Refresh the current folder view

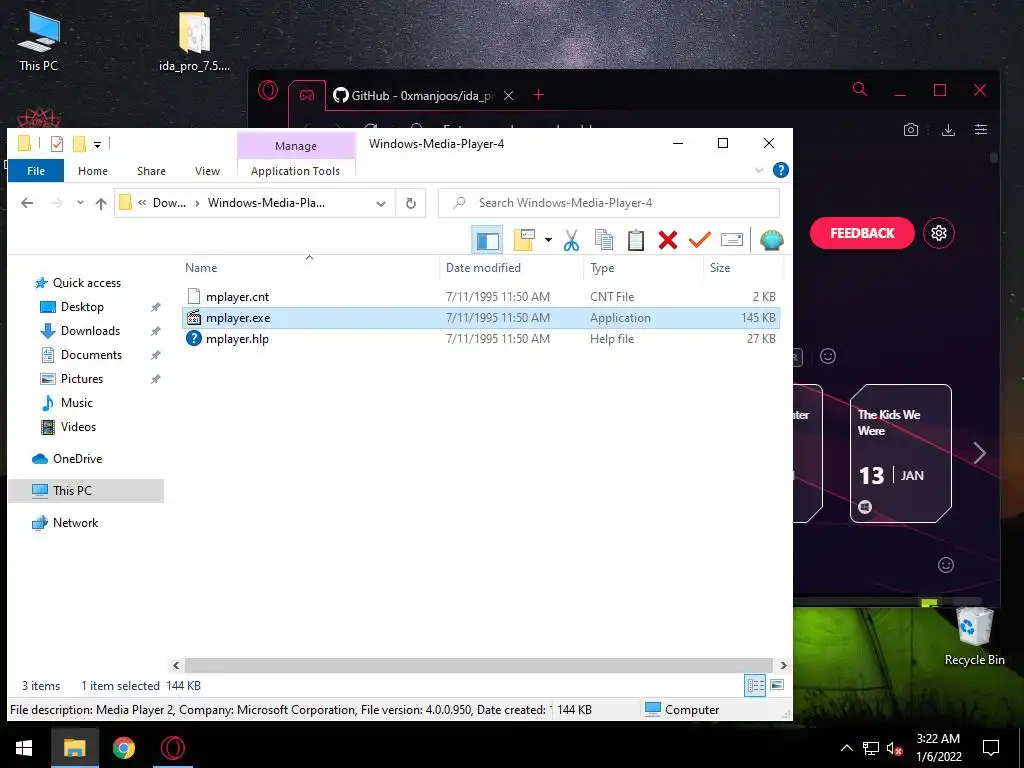click(x=411, y=203)
